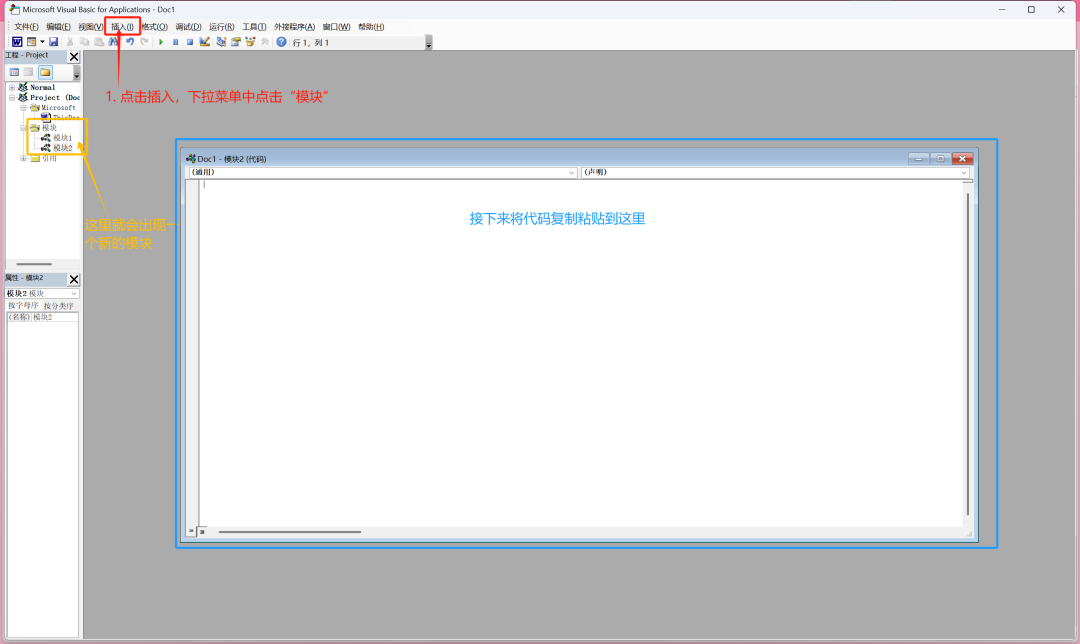Expand the Normal project tree node
Screen dimensions: 1080x644
12,87
